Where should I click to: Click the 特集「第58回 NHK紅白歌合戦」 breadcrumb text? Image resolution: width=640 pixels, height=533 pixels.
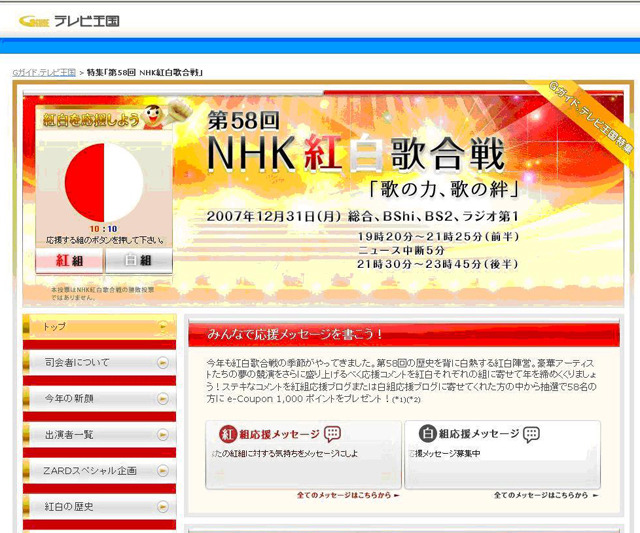(x=145, y=73)
